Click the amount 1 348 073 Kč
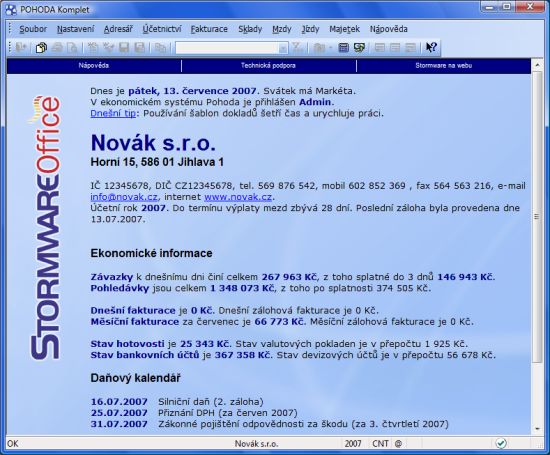This screenshot has height=455, width=550. coord(242,288)
